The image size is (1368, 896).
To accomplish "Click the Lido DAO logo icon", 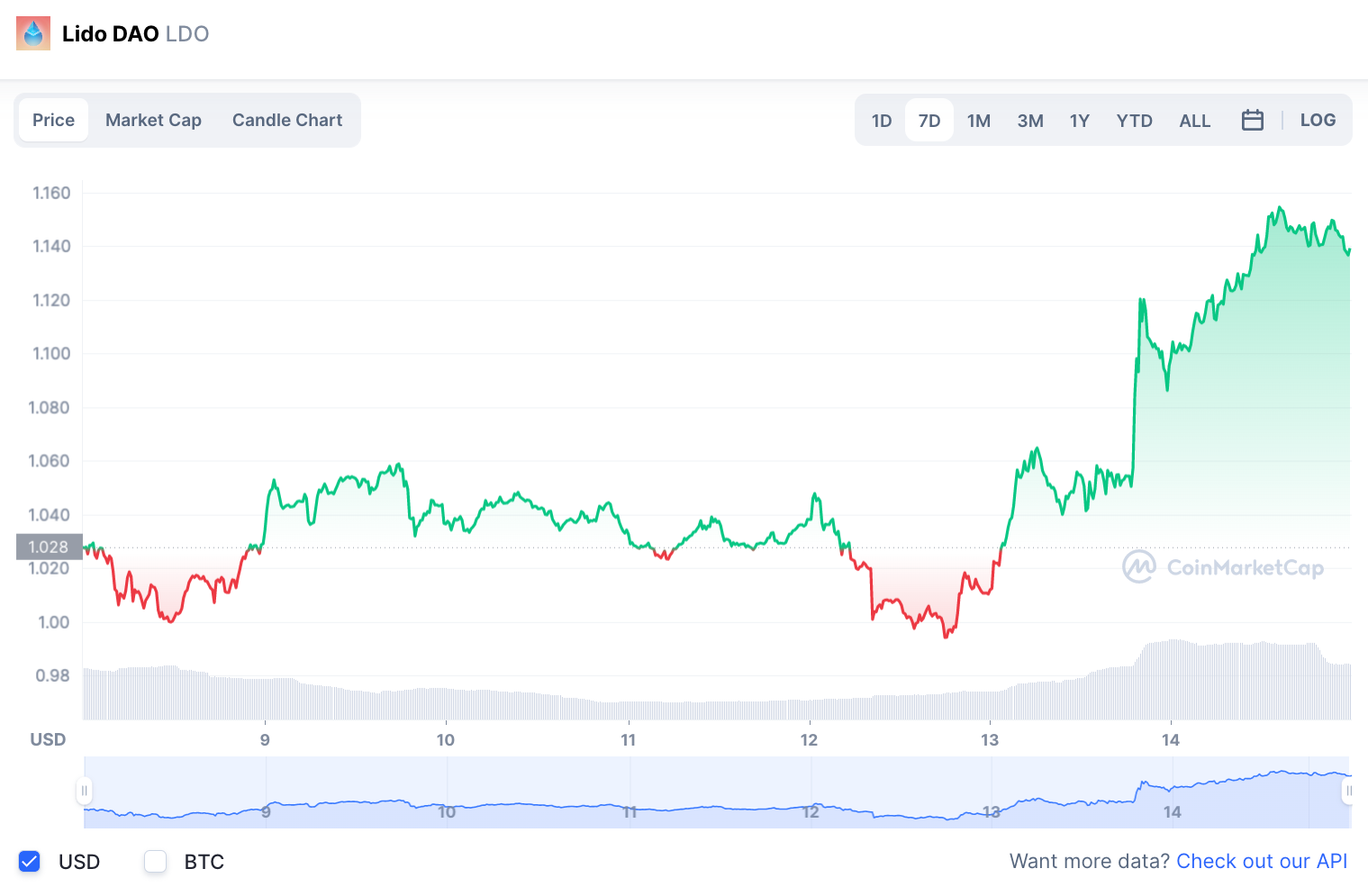I will coord(33,33).
